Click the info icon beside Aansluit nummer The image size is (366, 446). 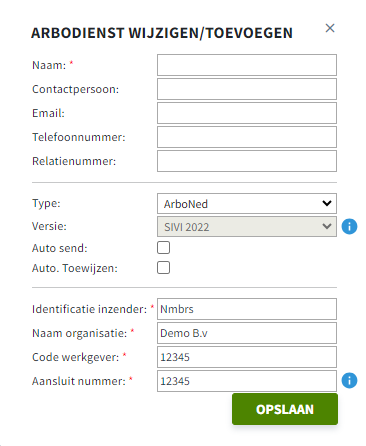coord(349,381)
